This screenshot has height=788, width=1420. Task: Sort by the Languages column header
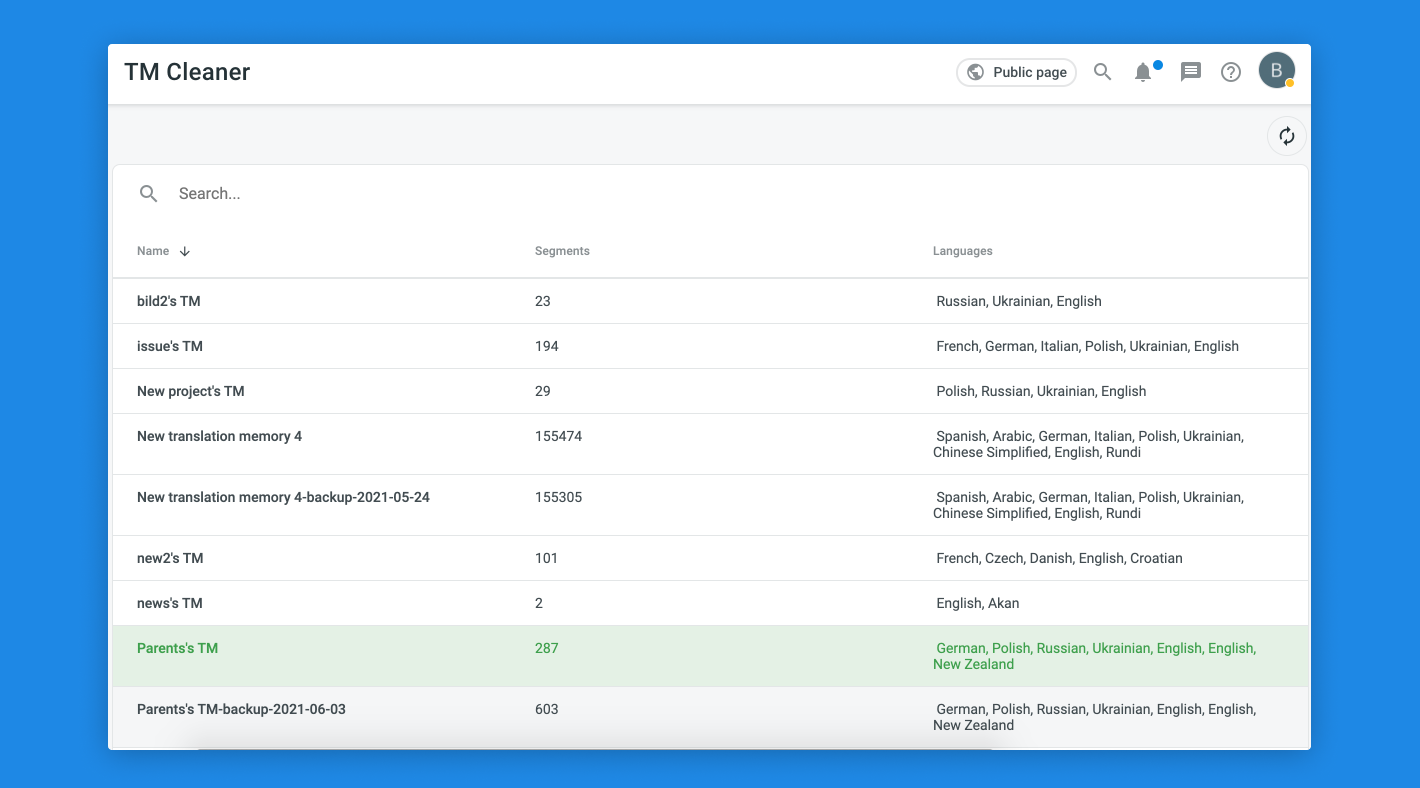[963, 251]
